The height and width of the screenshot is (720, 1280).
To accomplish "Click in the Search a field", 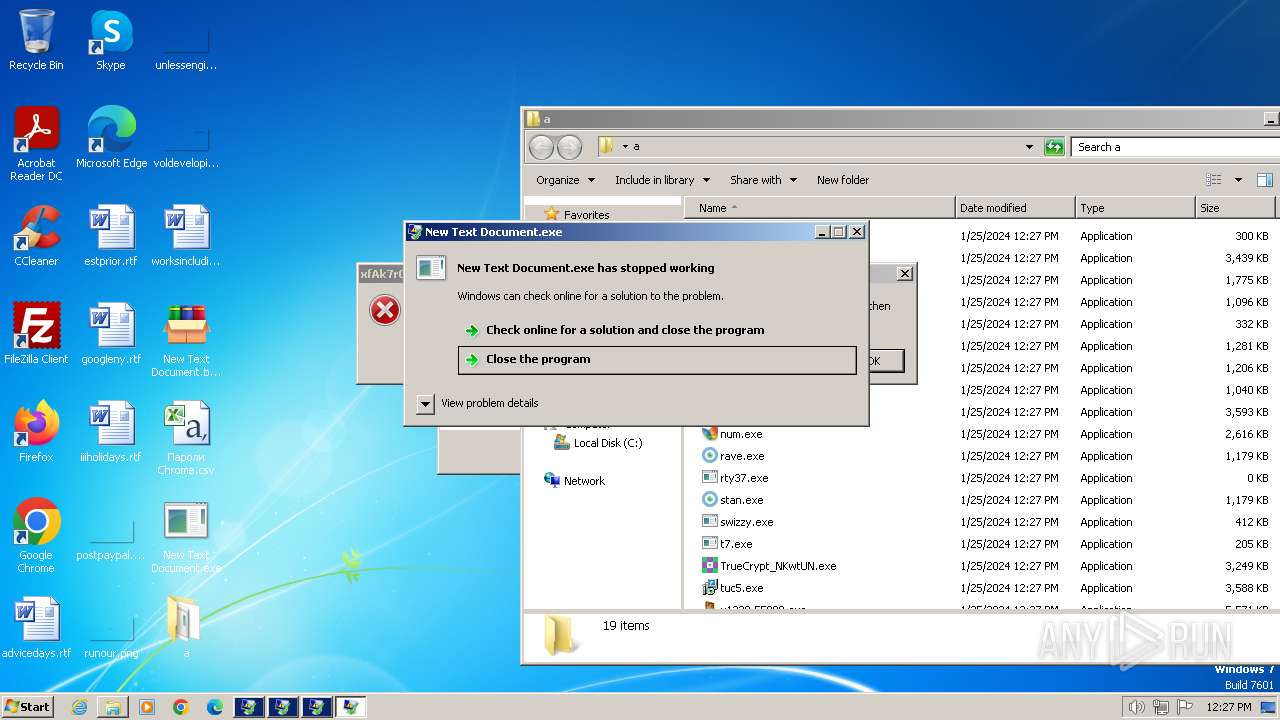I will pos(1175,147).
